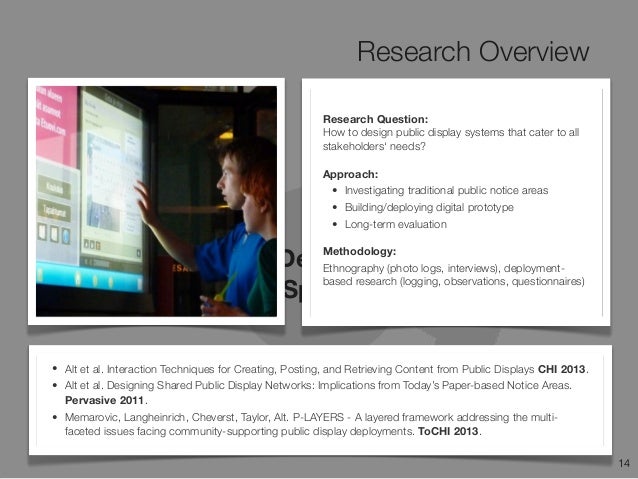This screenshot has width=638, height=479.
Task: Click the 'Methodology:' heading
Action: [x=359, y=251]
